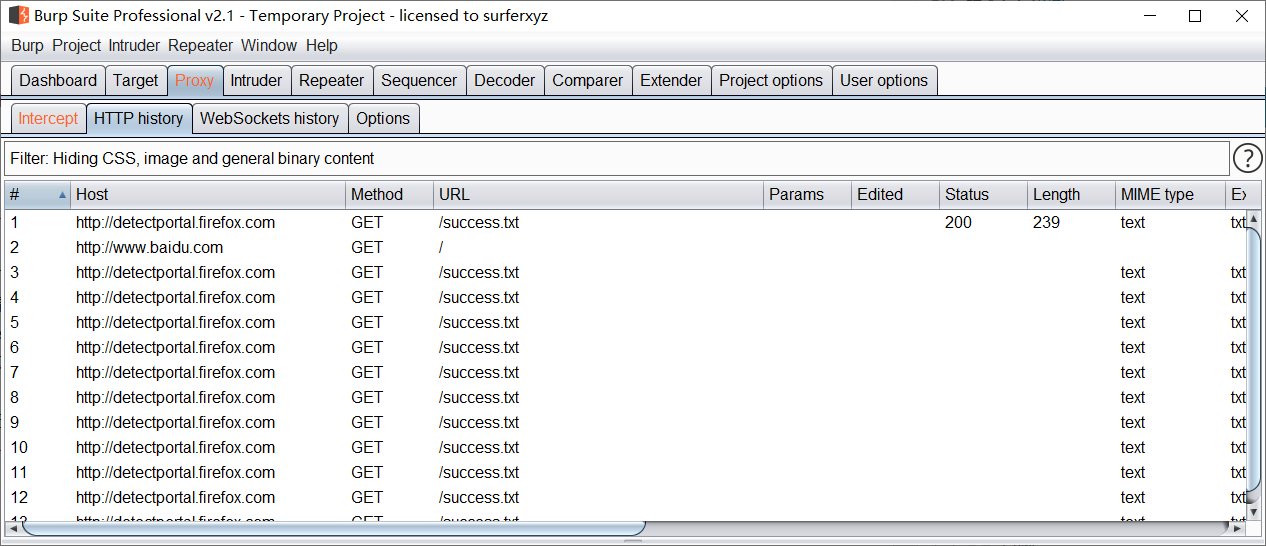Viewport: 1266px width, 546px height.
Task: Switch to the Comparer tab
Action: click(x=588, y=81)
